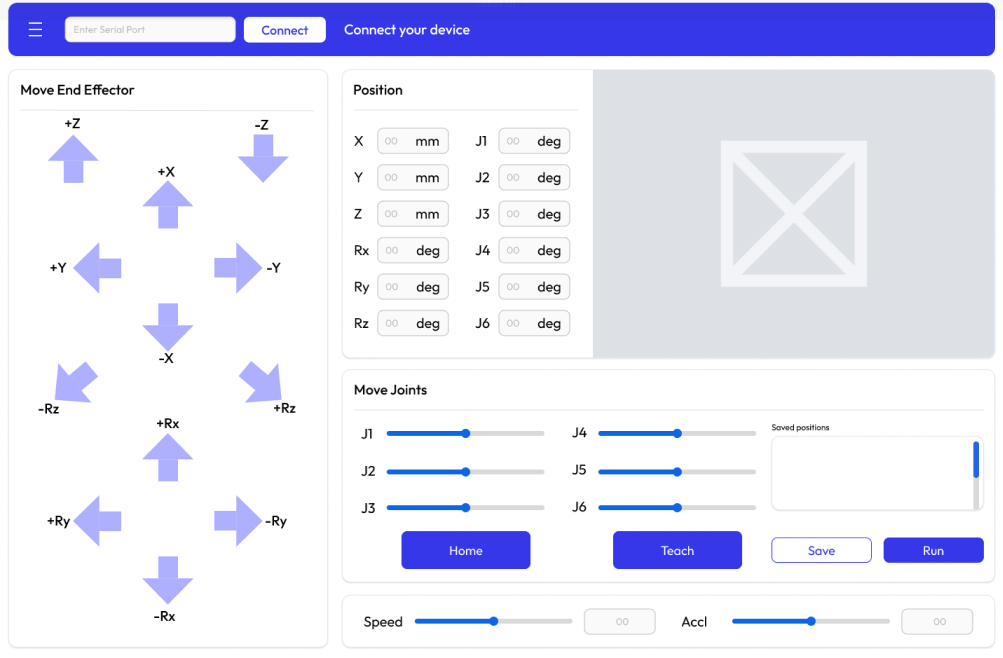This screenshot has width=1003, height=658.
Task: Run the saved positions
Action: click(x=933, y=550)
